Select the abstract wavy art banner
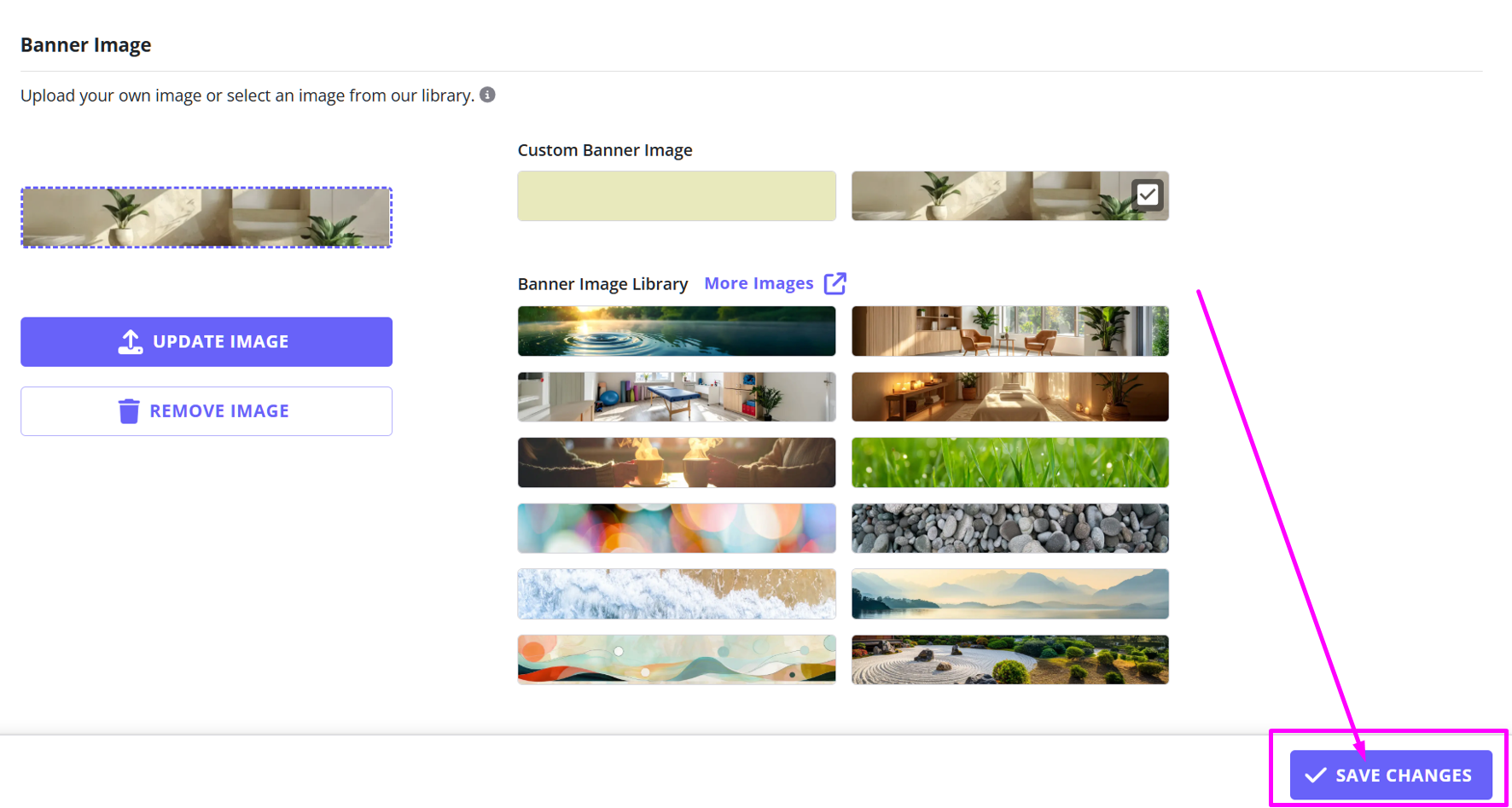 coord(676,660)
